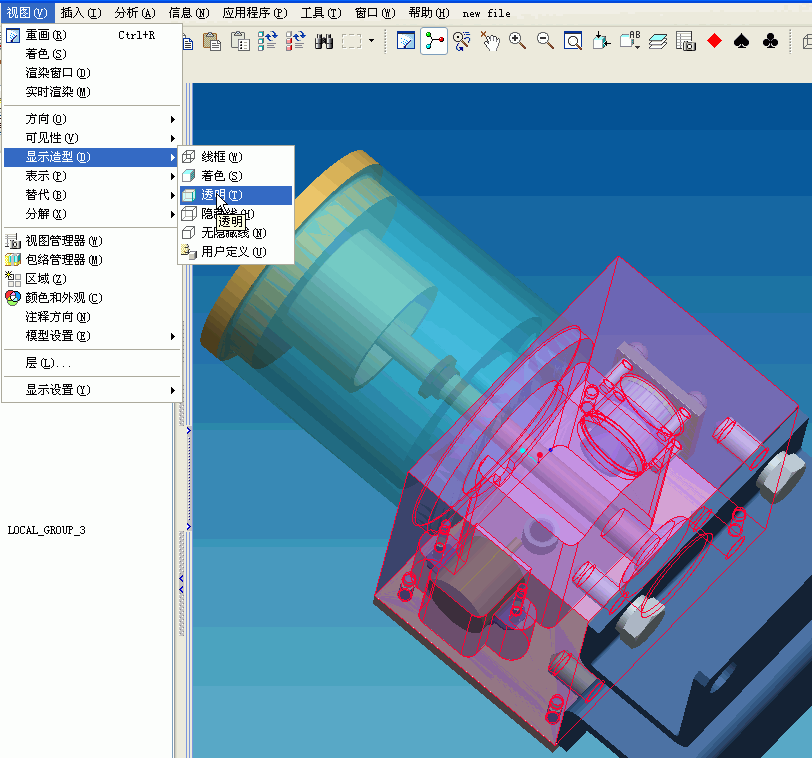The image size is (812, 758).
Task: Click the 包络管理器 menu icon
Action: click(13, 259)
